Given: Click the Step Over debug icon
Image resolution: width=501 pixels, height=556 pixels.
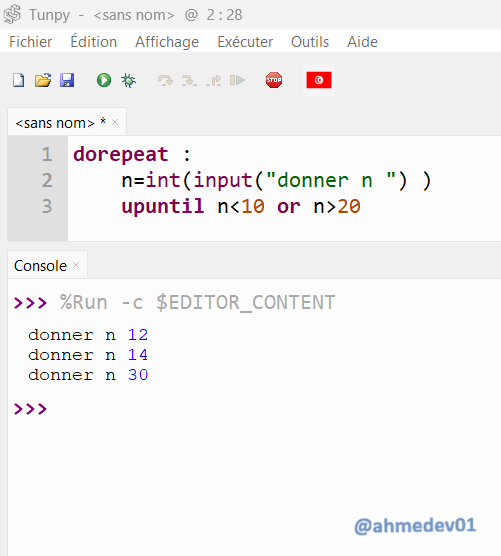Looking at the screenshot, I should (165, 80).
